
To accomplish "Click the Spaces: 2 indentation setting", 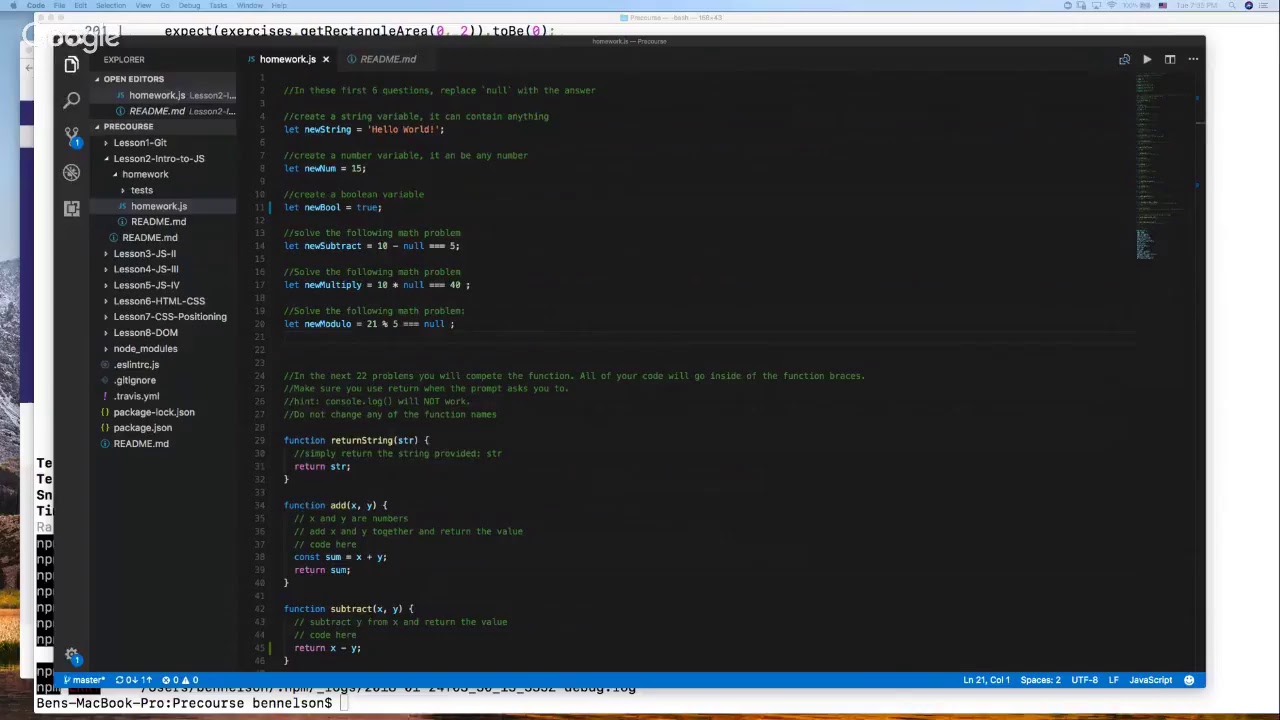I will tap(1040, 680).
